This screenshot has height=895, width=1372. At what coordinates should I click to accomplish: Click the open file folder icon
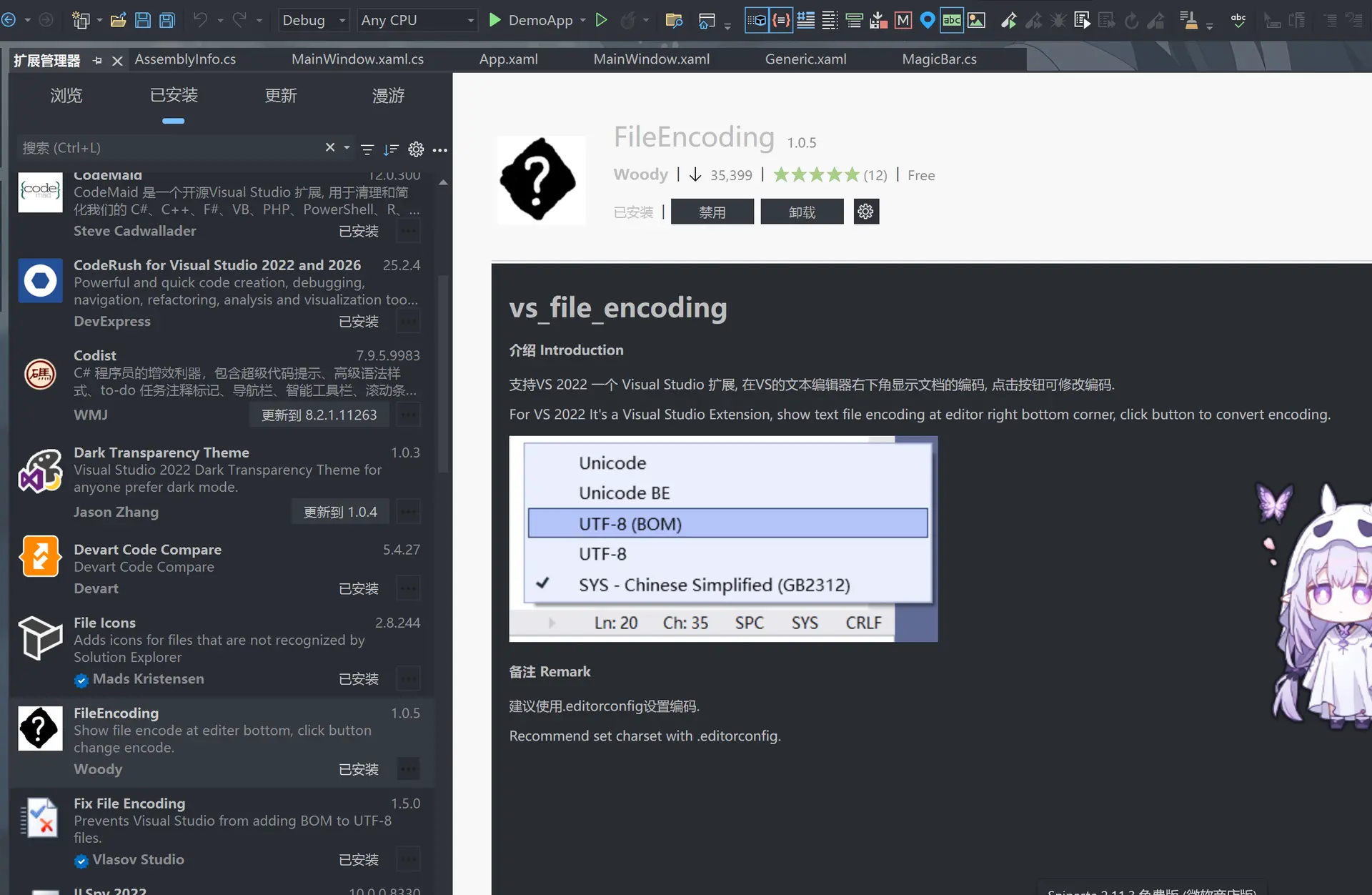pos(119,20)
